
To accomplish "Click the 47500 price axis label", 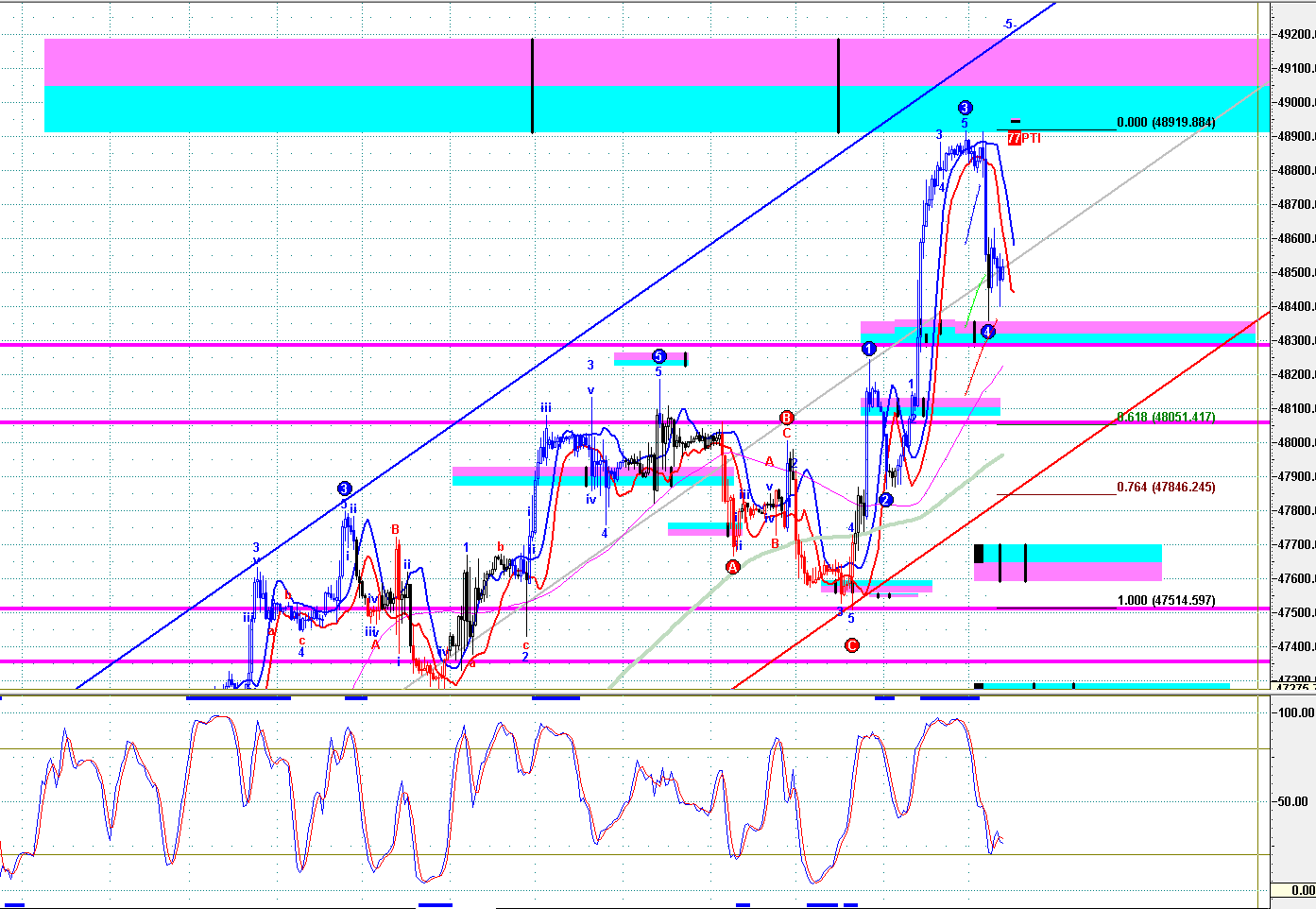I will pyautogui.click(x=1296, y=613).
